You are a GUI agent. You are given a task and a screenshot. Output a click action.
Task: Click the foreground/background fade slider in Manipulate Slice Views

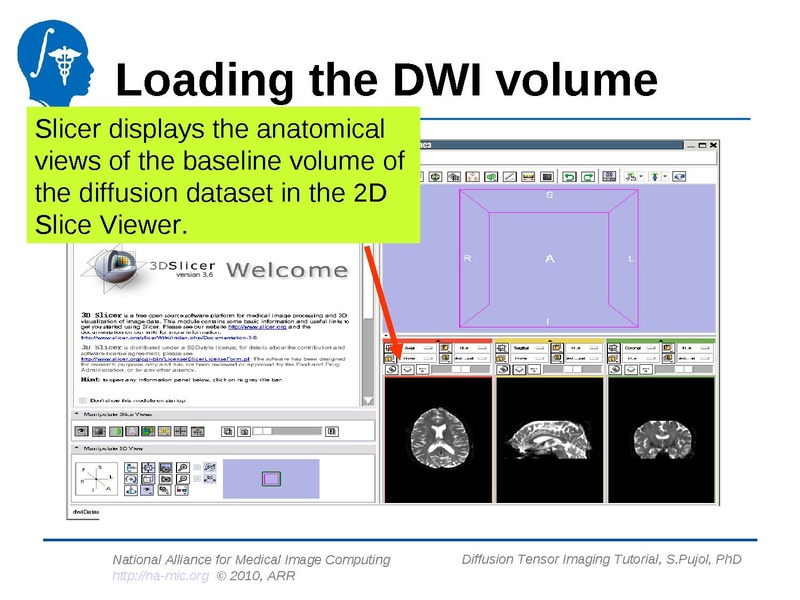coord(288,431)
